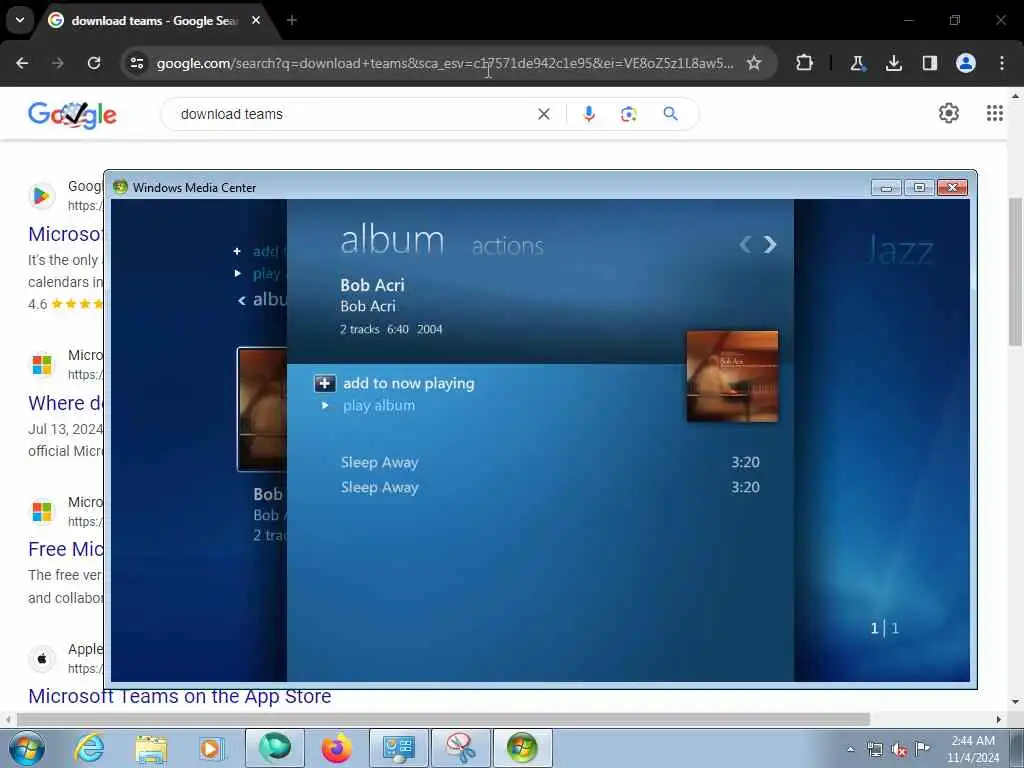
Task: Bookmark this page with the star icon
Action: tap(754, 63)
